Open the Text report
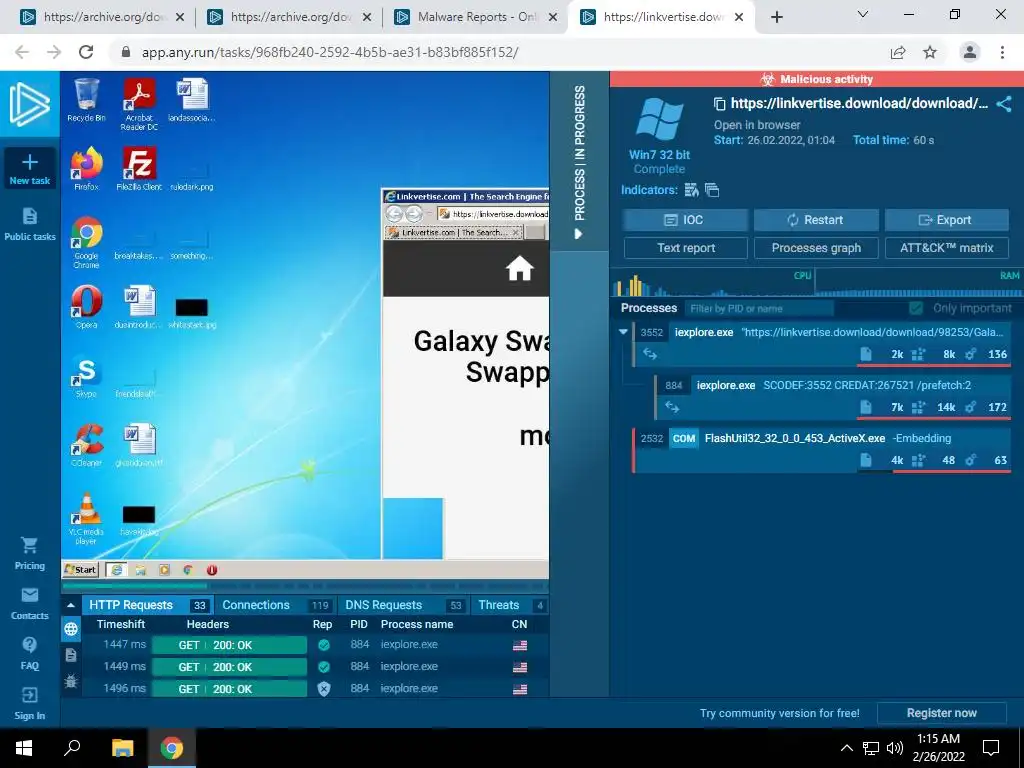1024x768 pixels. pyautogui.click(x=686, y=248)
